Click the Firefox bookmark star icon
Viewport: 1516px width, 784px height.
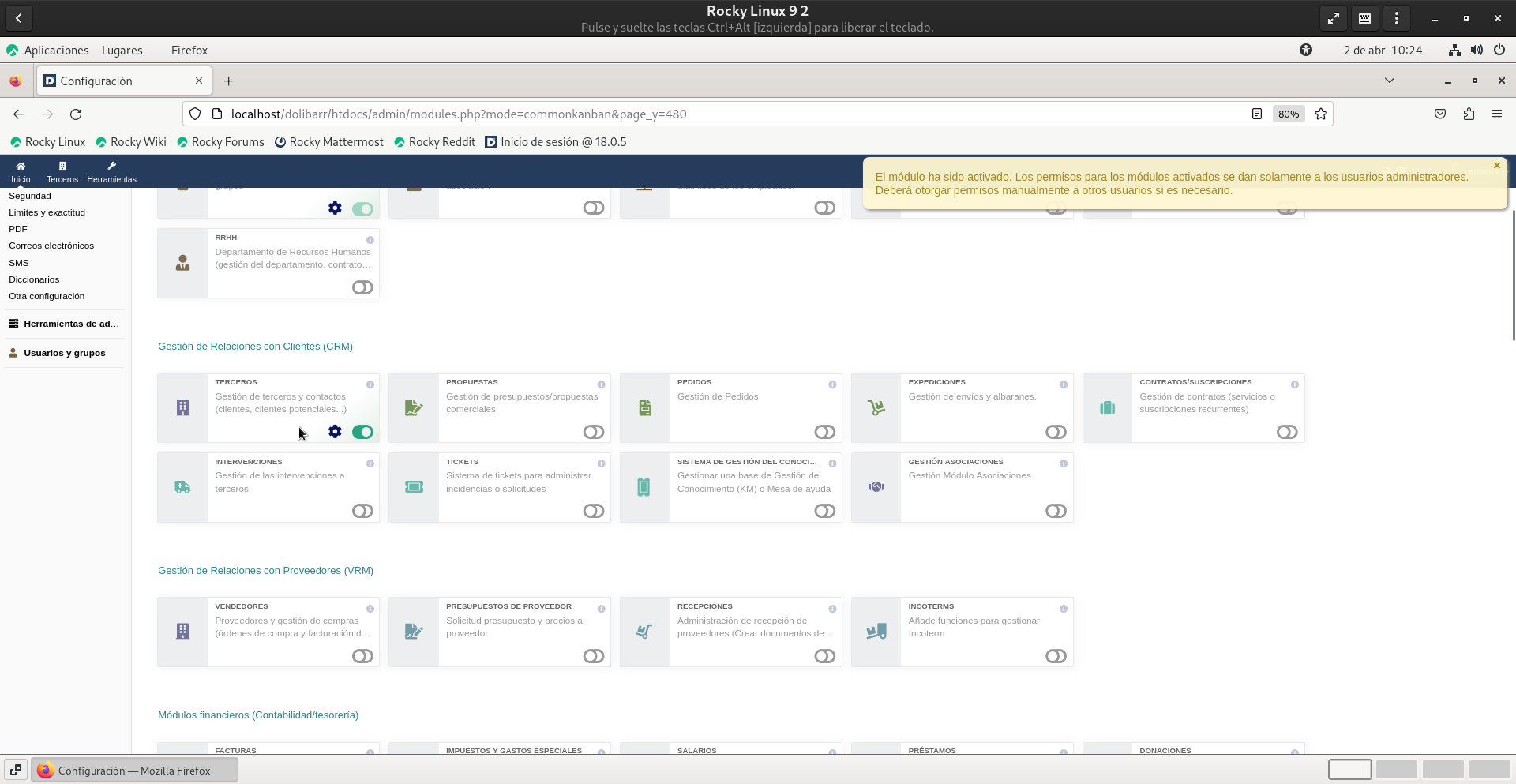(x=1321, y=114)
